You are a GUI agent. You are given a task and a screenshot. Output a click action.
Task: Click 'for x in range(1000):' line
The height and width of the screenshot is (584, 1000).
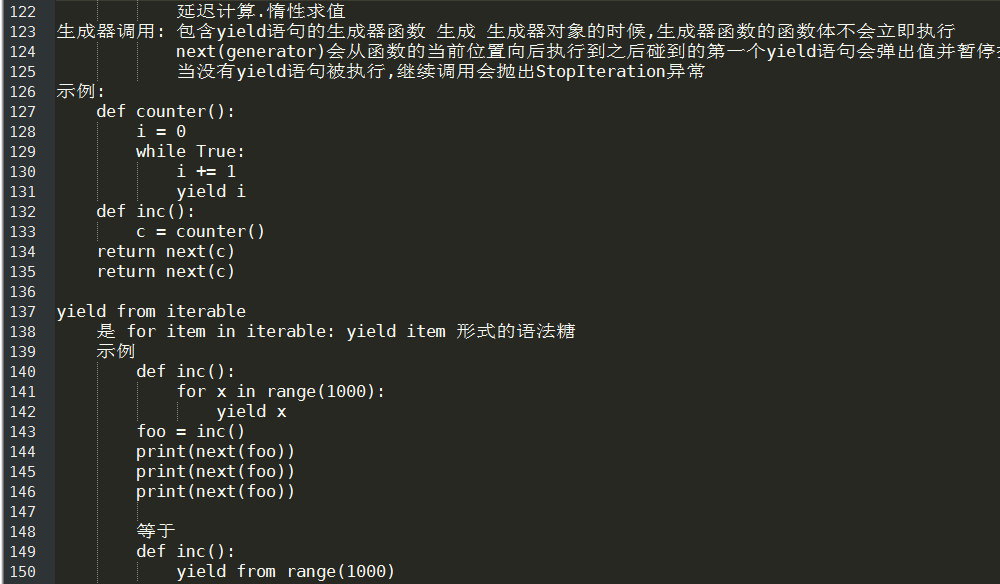tap(281, 391)
